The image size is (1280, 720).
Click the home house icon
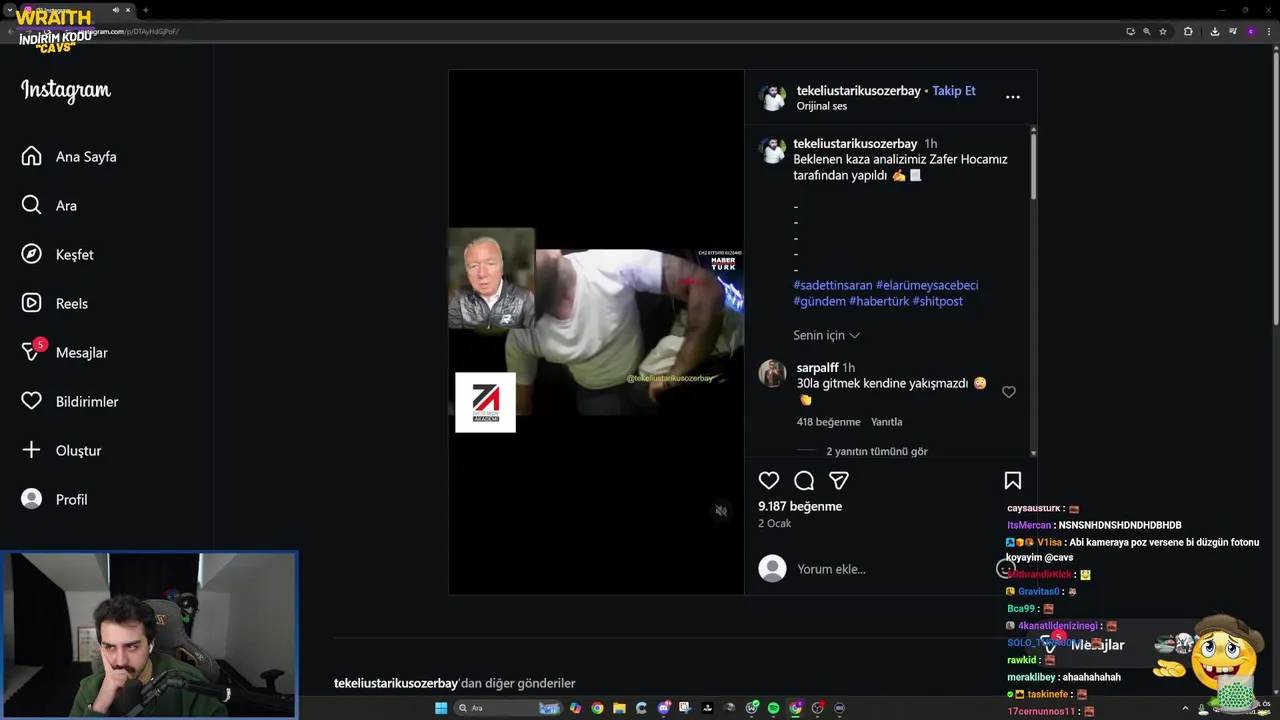click(x=32, y=156)
